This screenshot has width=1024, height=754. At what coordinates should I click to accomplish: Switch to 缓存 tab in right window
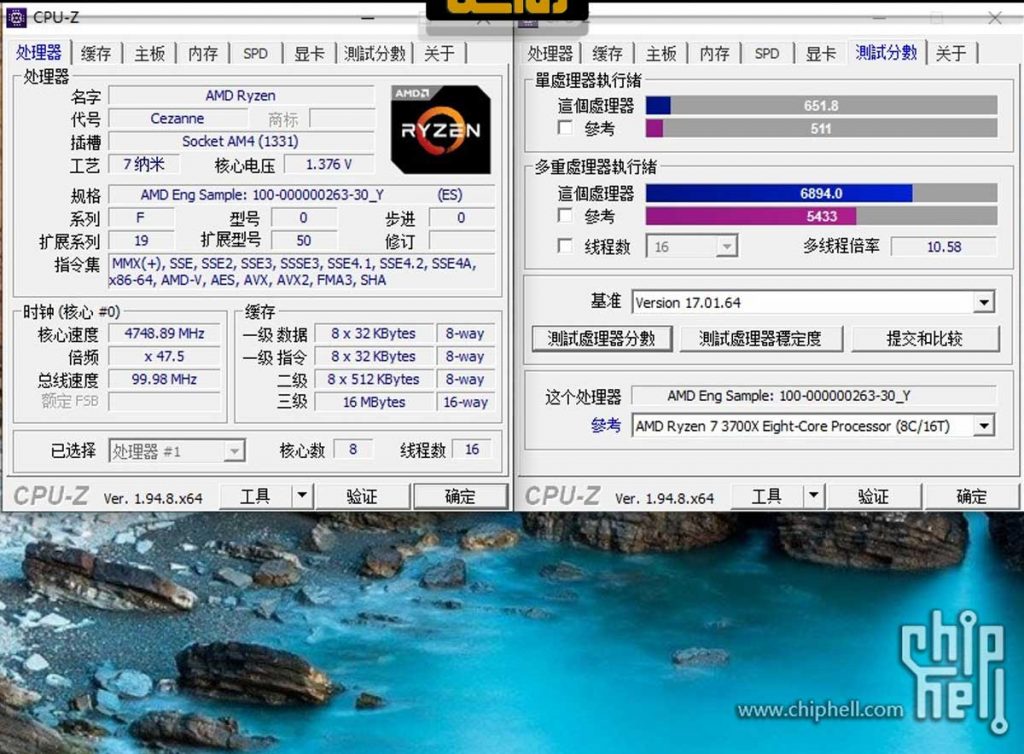coord(607,54)
